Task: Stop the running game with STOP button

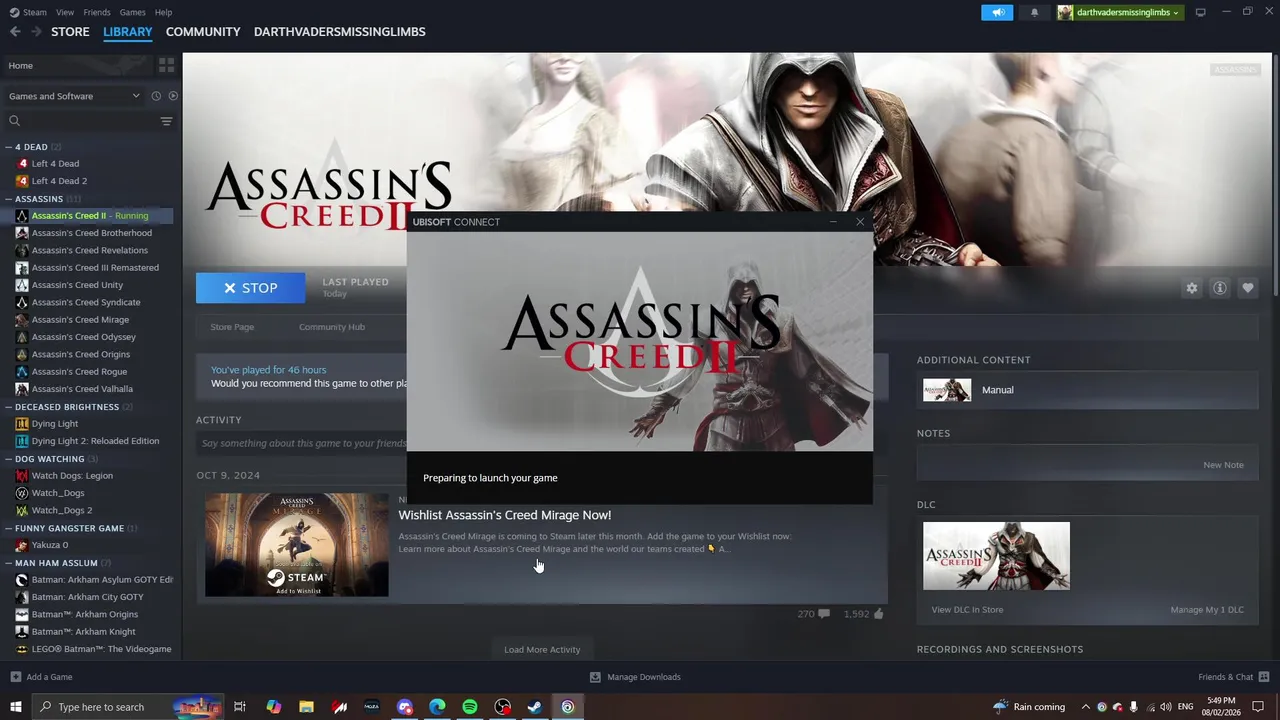Action: pyautogui.click(x=251, y=288)
